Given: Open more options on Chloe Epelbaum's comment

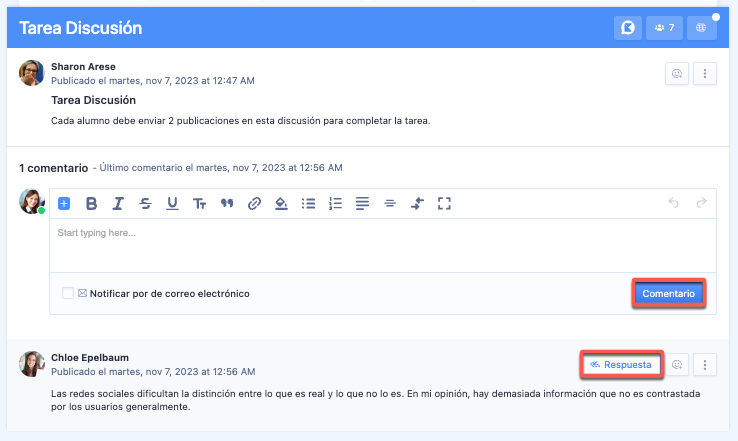Looking at the screenshot, I should point(706,365).
